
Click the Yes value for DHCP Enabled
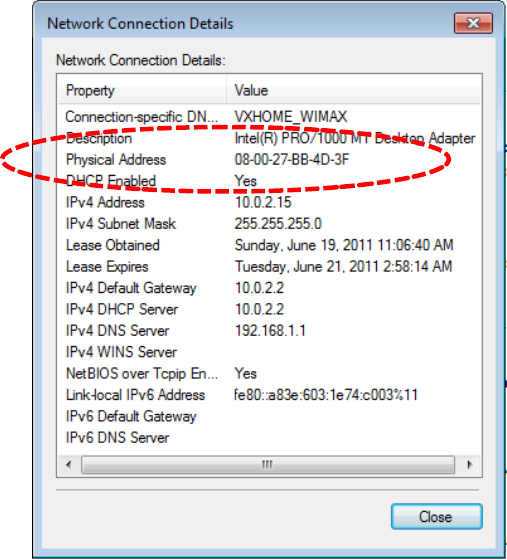[x=246, y=181]
